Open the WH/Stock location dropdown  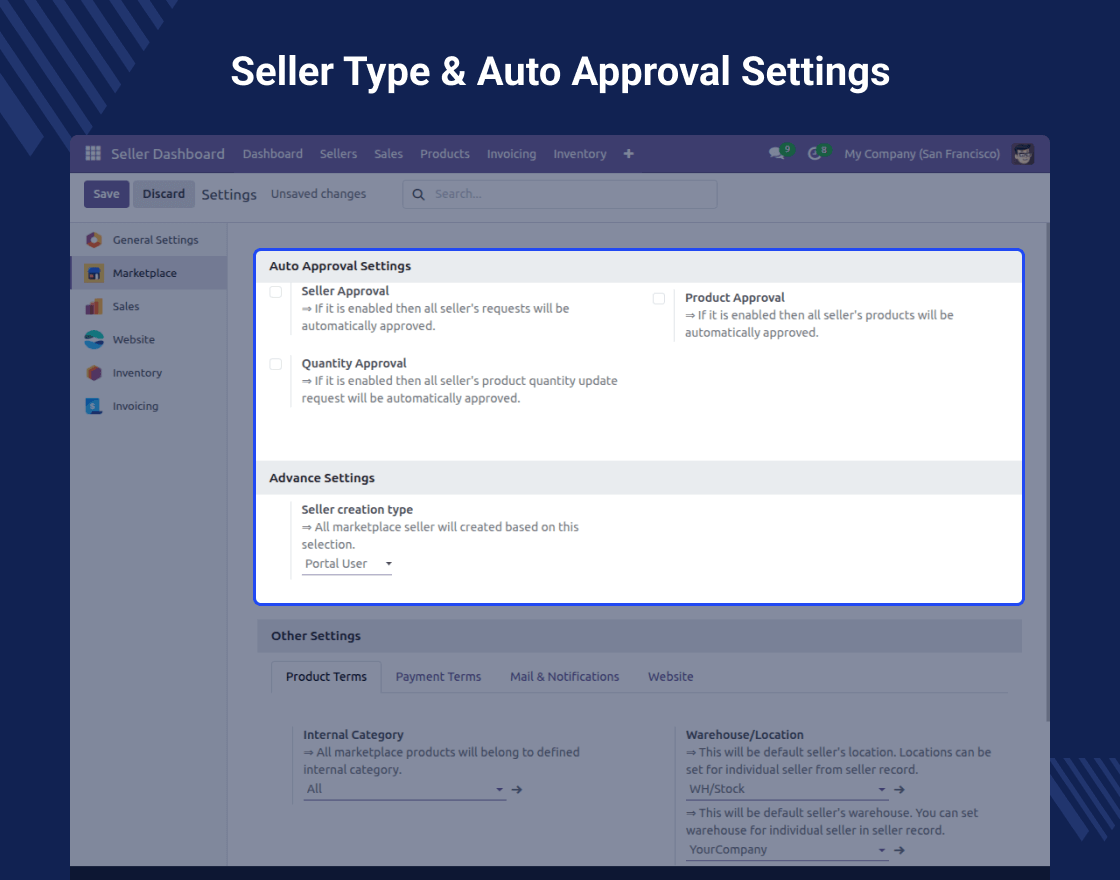coord(787,789)
